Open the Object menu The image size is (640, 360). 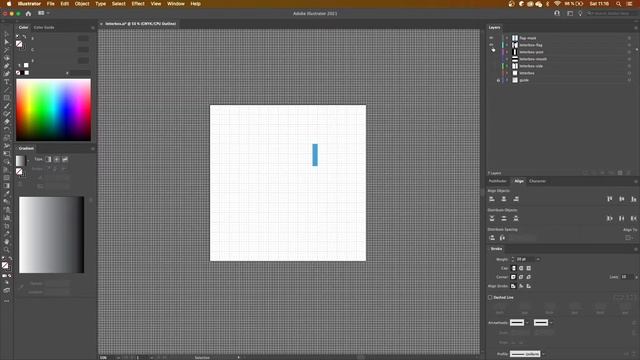tap(82, 4)
